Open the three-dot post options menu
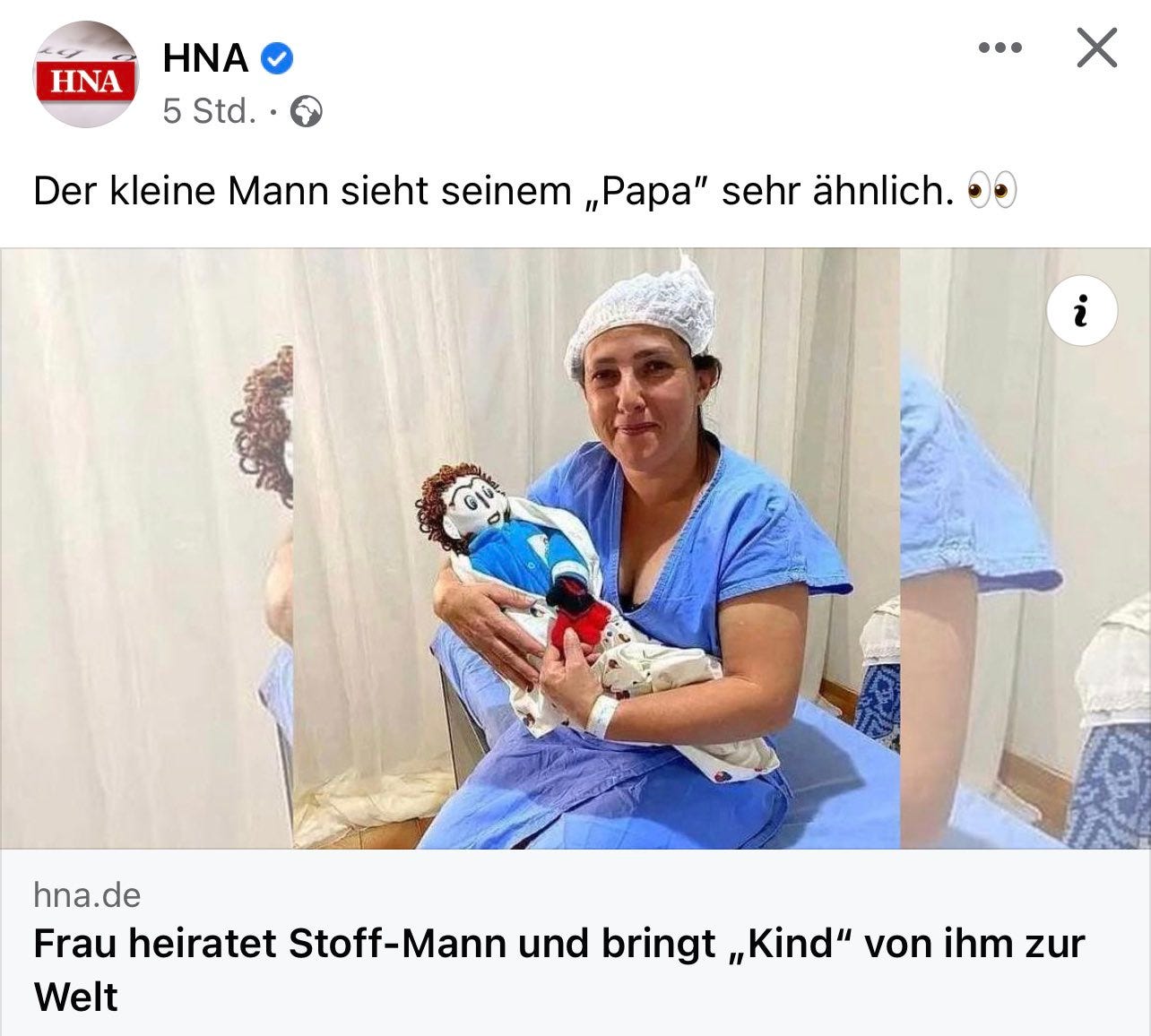Viewport: 1151px width, 1036px height. pos(1000,47)
